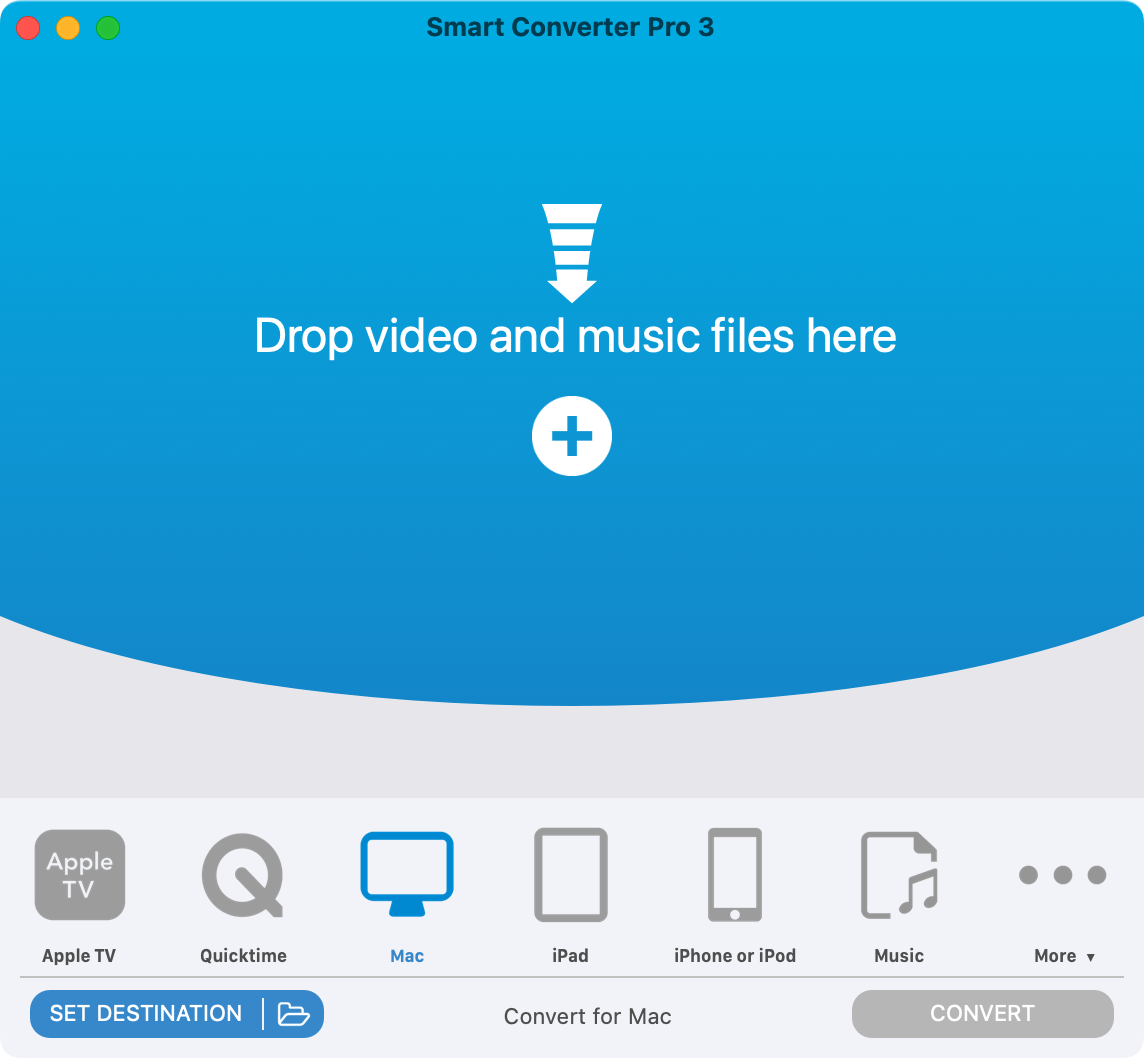Switch to the Mac label tab
Image resolution: width=1144 pixels, height=1058 pixels.
click(407, 956)
